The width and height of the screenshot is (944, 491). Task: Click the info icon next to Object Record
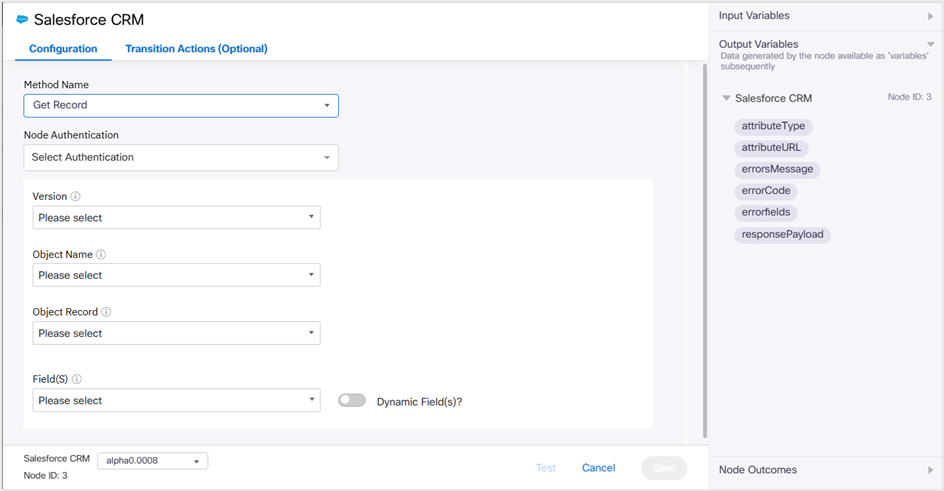pyautogui.click(x=106, y=312)
